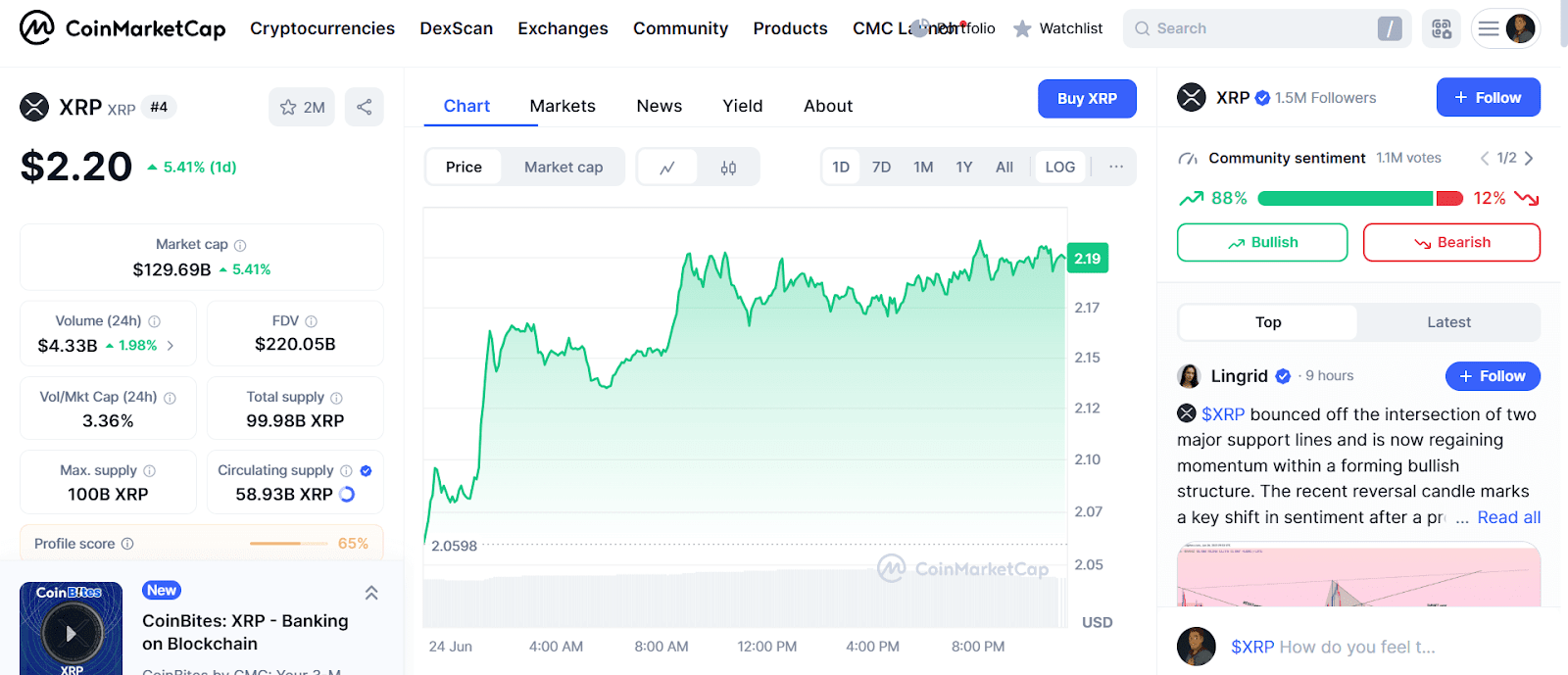Image resolution: width=1568 pixels, height=675 pixels.
Task: Open the QR code app icon
Action: [1442, 28]
